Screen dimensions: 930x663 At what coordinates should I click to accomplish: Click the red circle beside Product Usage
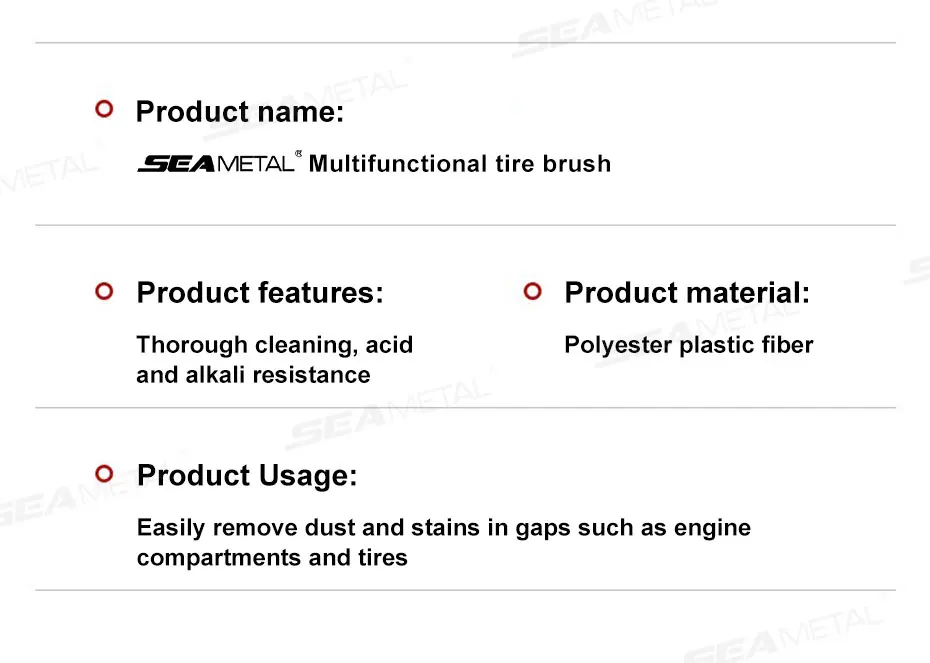pos(104,474)
